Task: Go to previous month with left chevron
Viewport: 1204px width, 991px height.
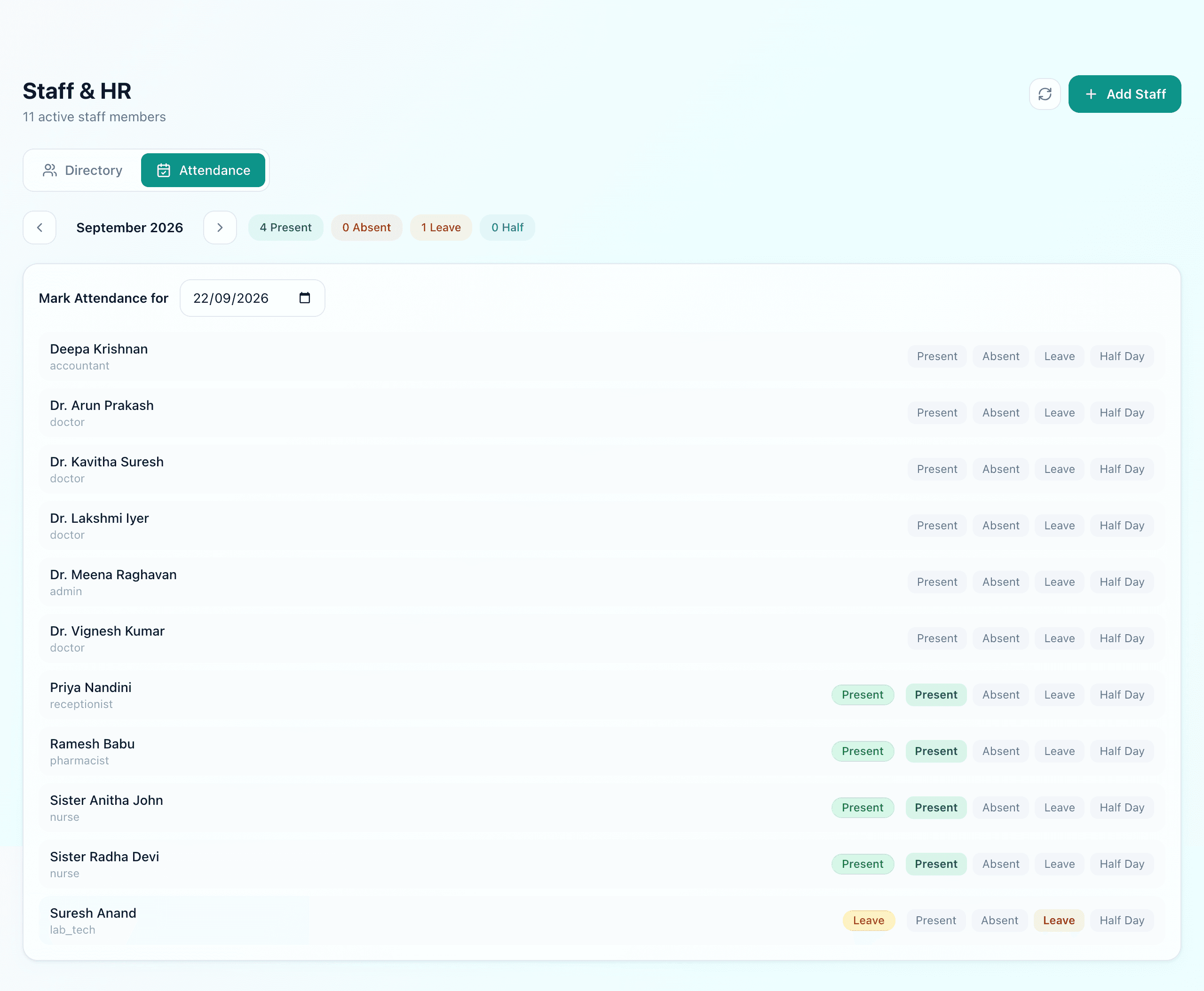Action: point(40,227)
